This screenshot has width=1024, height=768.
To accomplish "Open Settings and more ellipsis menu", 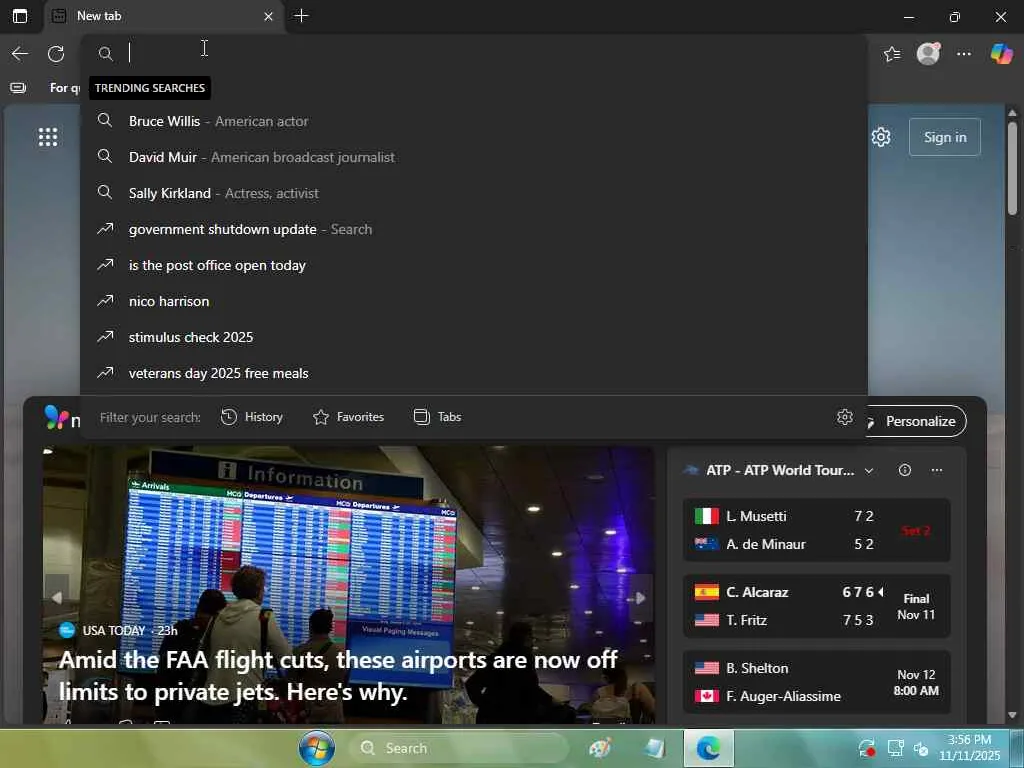I will [x=964, y=54].
